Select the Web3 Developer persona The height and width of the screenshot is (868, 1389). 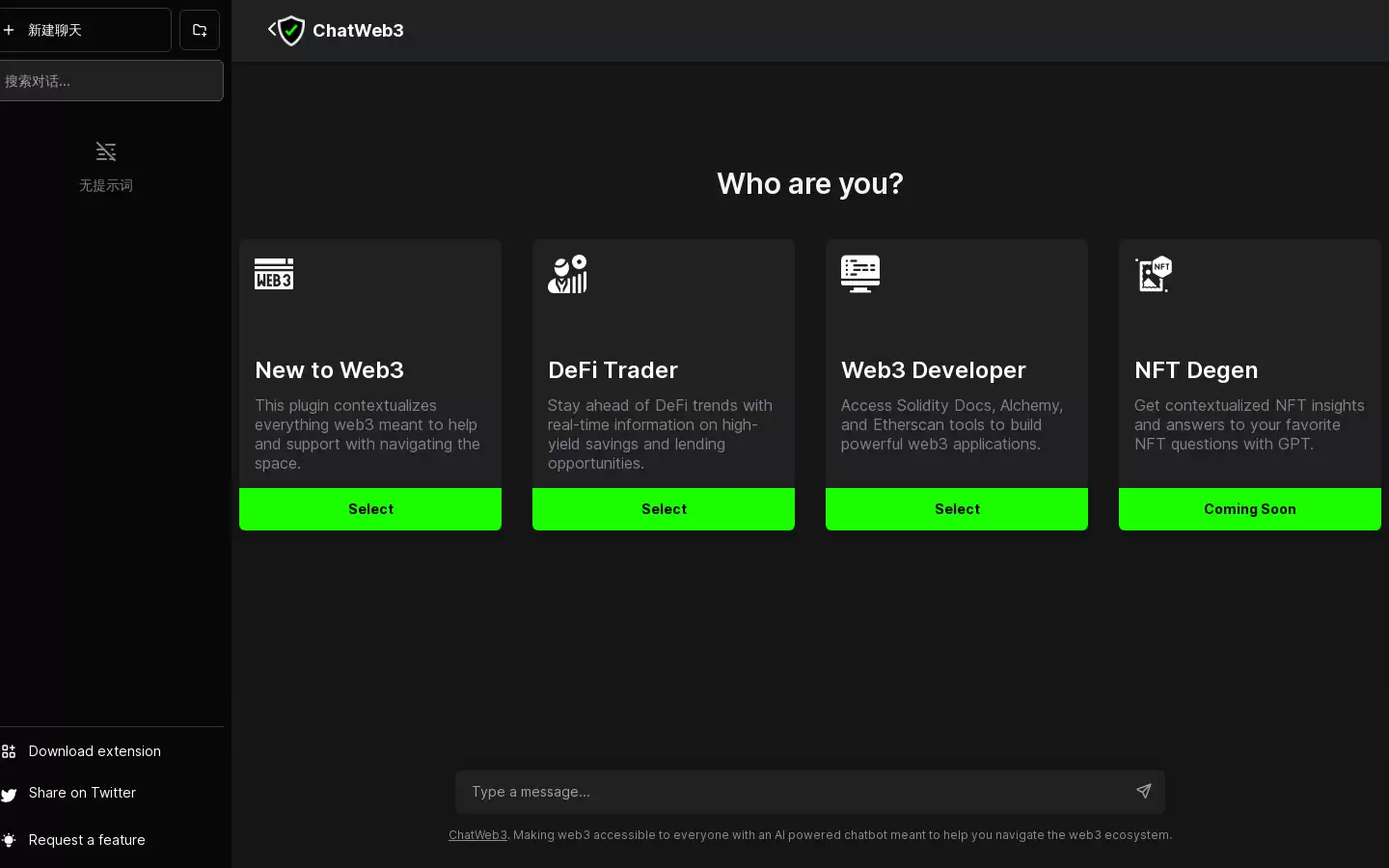(x=957, y=509)
